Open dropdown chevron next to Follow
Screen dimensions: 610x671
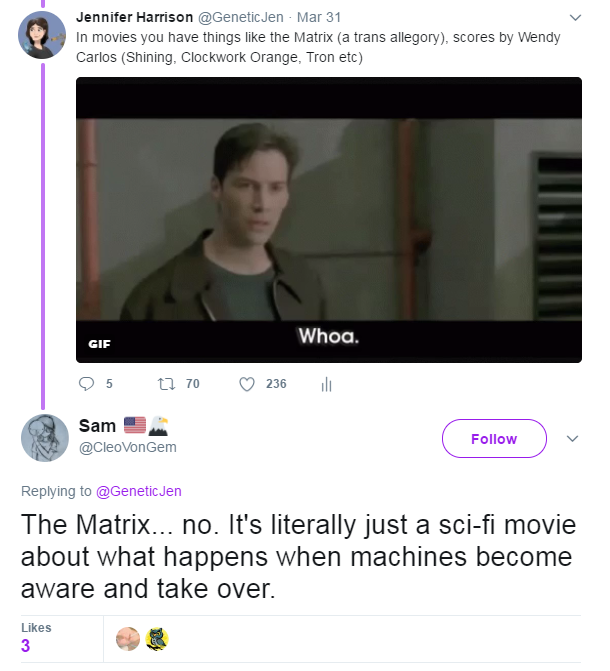pyautogui.click(x=572, y=439)
